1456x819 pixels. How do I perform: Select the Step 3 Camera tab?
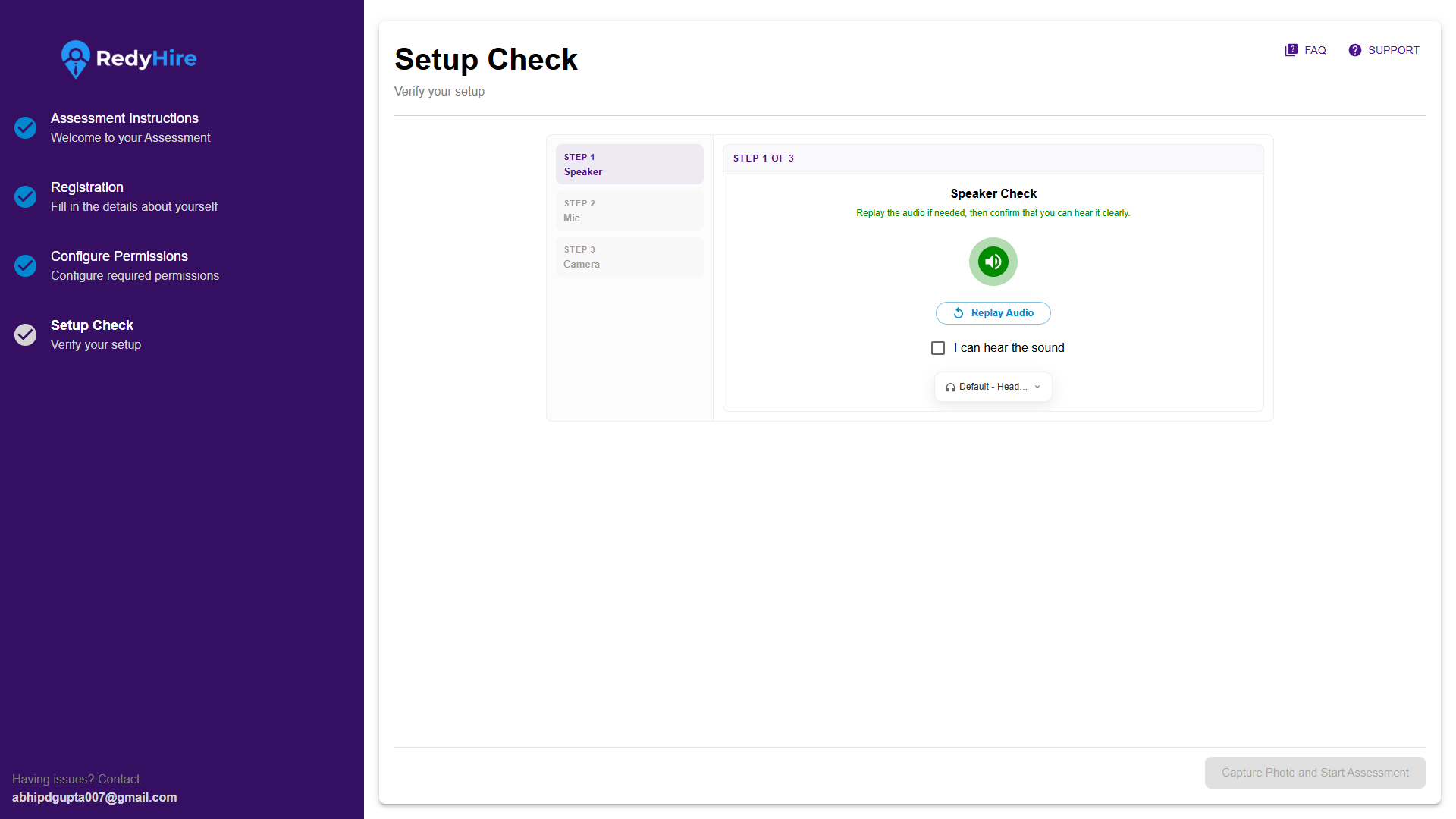tap(629, 256)
